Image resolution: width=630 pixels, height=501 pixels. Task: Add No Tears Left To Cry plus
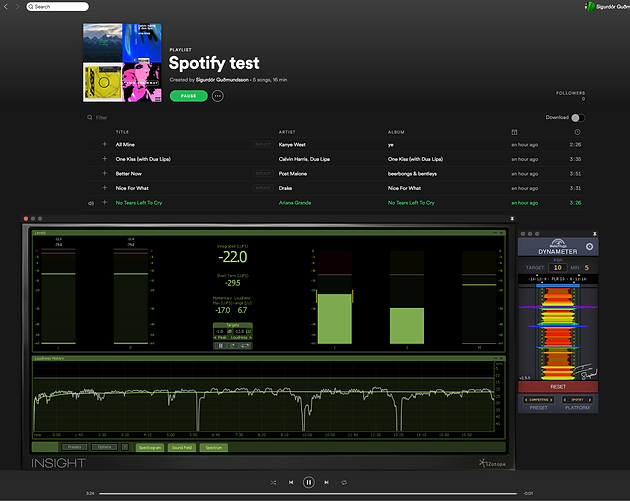click(x=104, y=202)
